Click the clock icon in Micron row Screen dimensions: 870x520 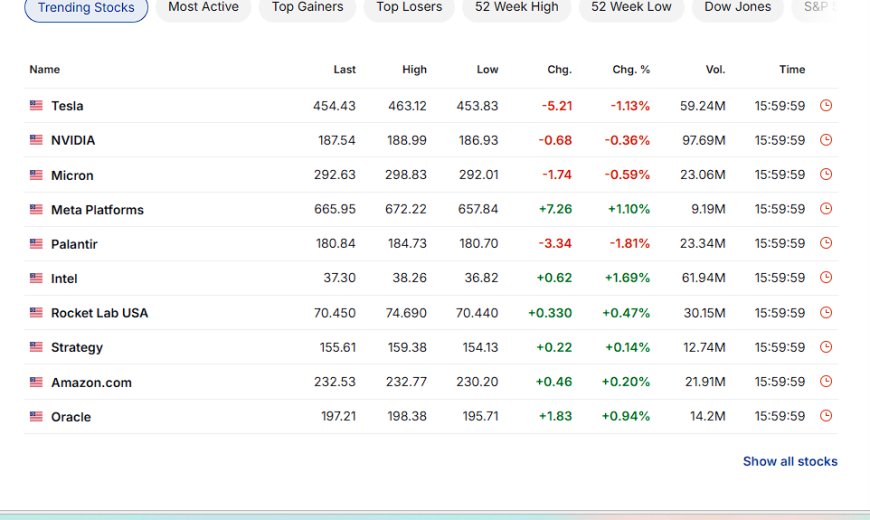coord(826,174)
